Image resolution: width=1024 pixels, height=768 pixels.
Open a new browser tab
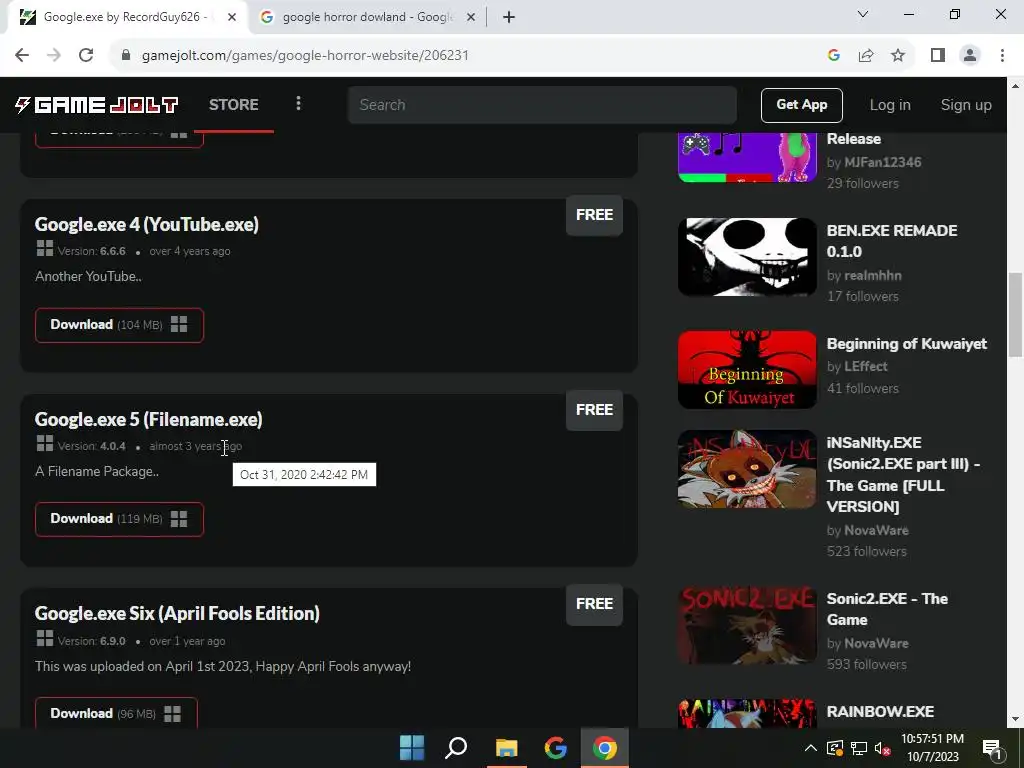coord(509,18)
